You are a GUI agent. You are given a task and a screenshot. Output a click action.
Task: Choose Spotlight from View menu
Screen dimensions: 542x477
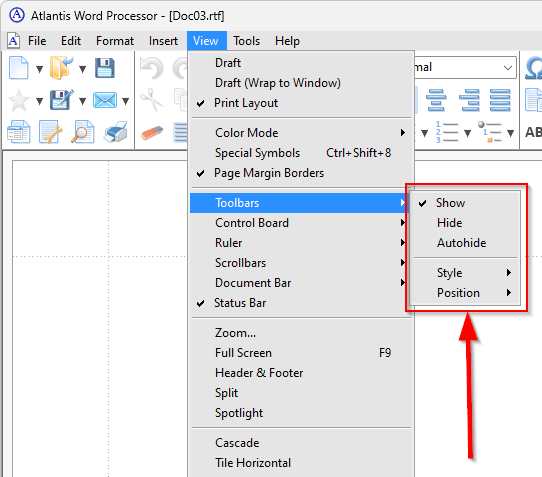pos(301,413)
